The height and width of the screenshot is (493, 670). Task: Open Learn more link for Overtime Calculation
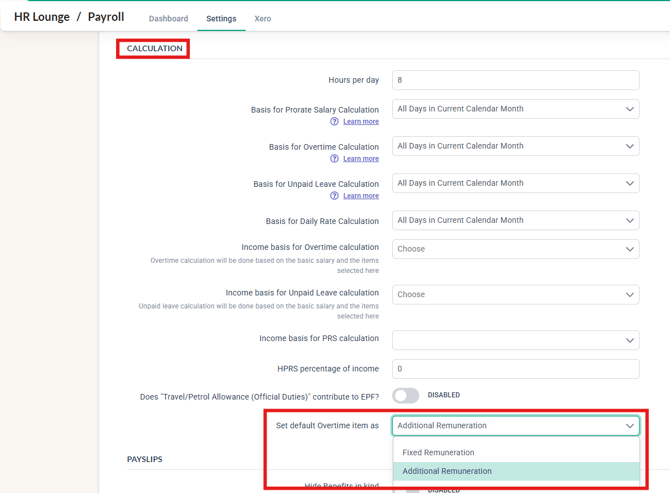tap(361, 159)
